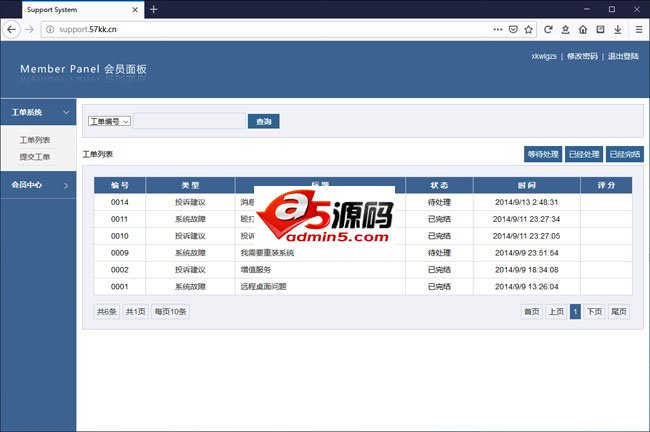Open 修改密码 link in header
The width and height of the screenshot is (650, 432).
click(x=582, y=56)
